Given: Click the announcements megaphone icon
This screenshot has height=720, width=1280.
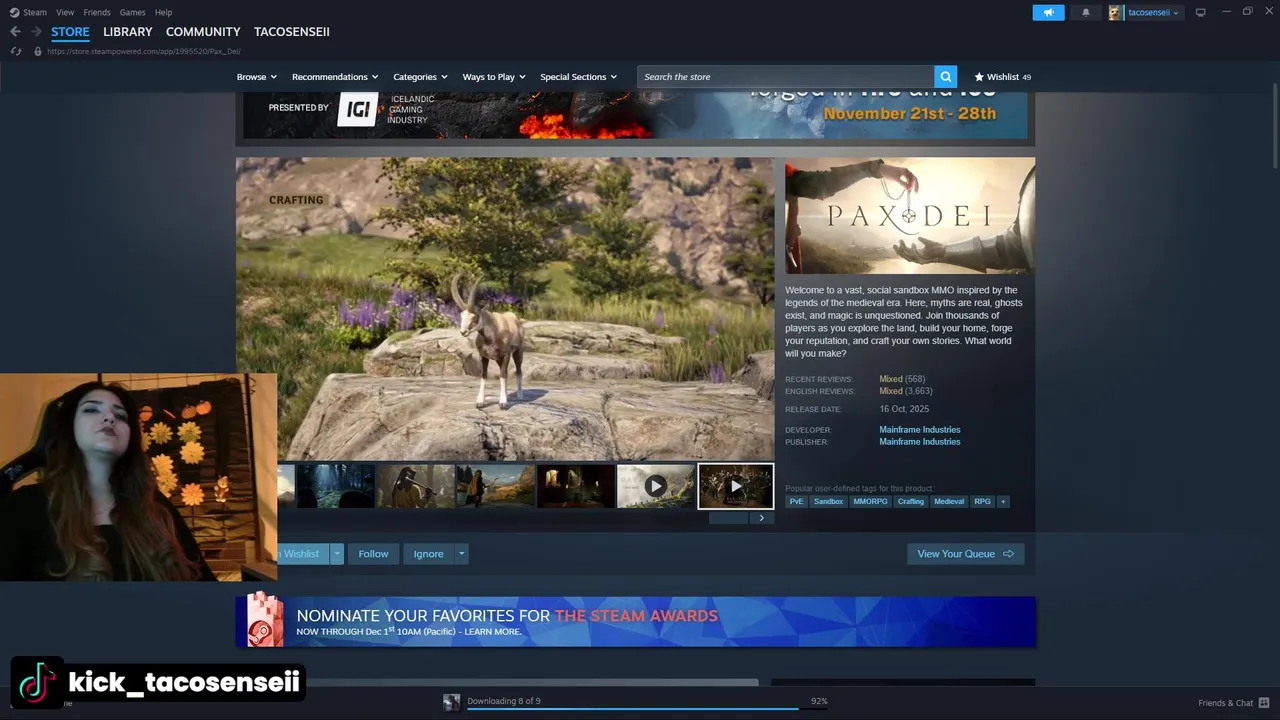Looking at the screenshot, I should (1048, 13).
